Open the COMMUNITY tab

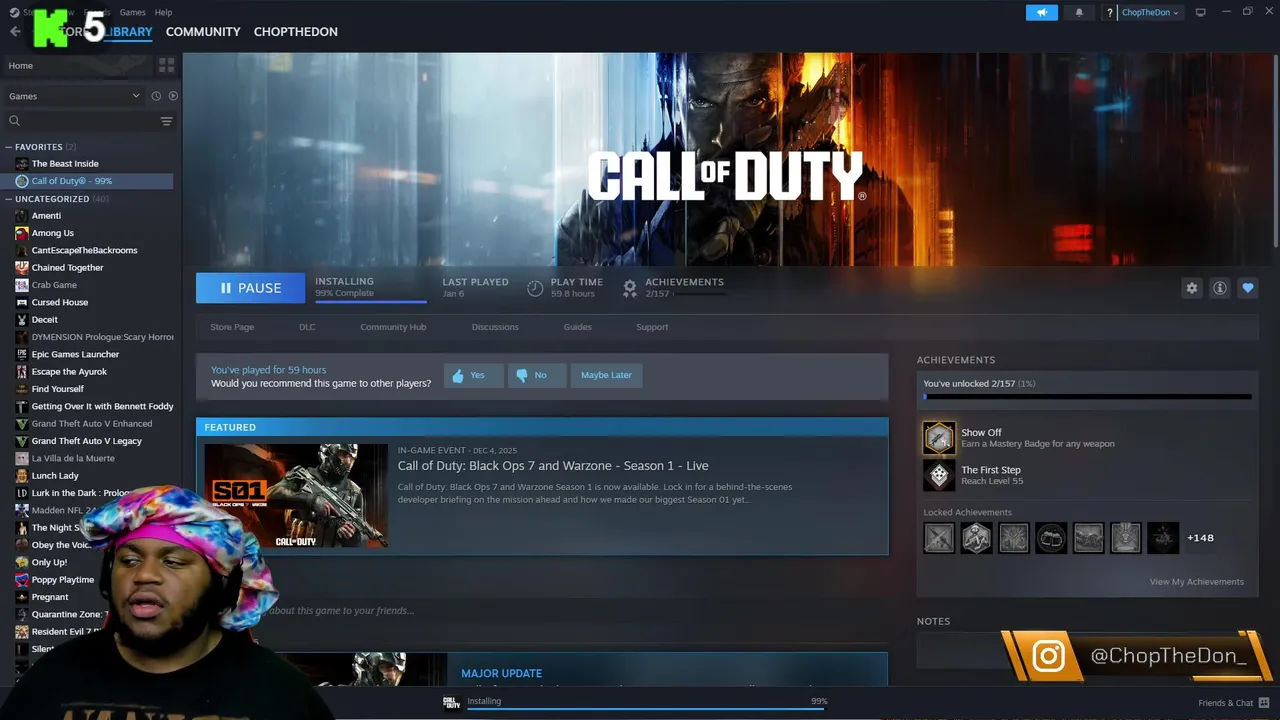pyautogui.click(x=203, y=32)
